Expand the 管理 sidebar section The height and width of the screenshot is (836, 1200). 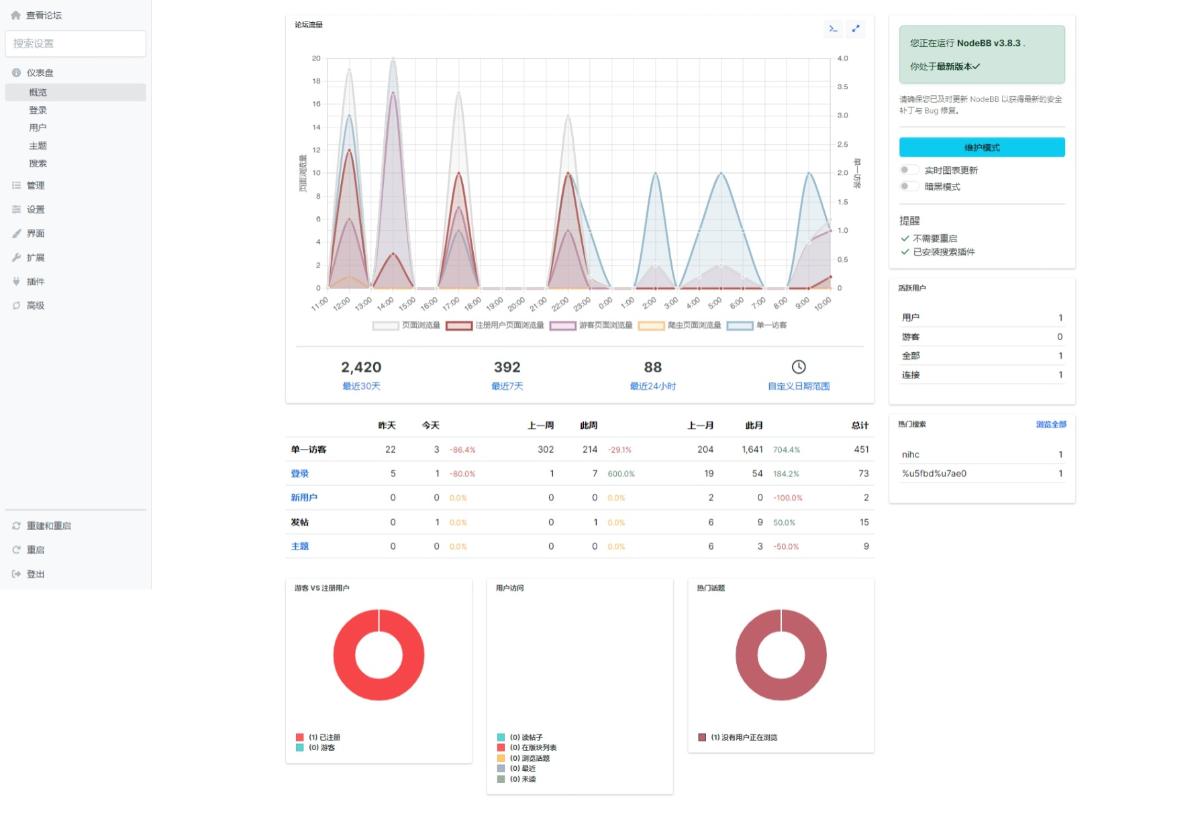click(35, 185)
